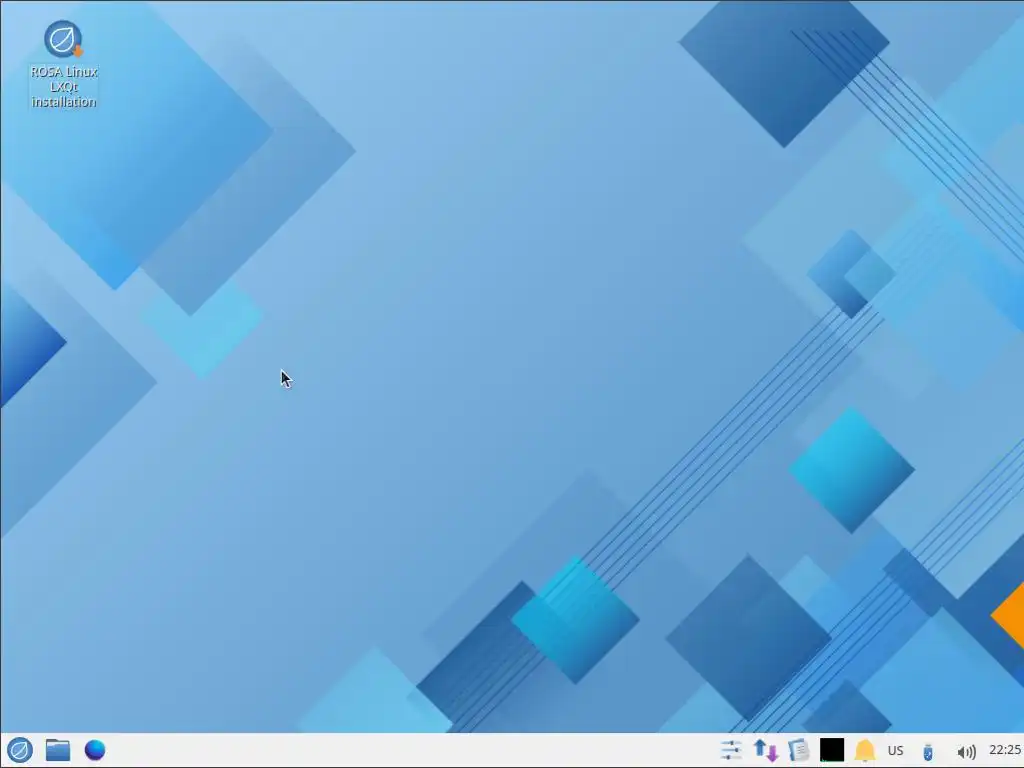Open the ROSA application menu in the panel
This screenshot has height=768, width=1024.
coord(20,750)
